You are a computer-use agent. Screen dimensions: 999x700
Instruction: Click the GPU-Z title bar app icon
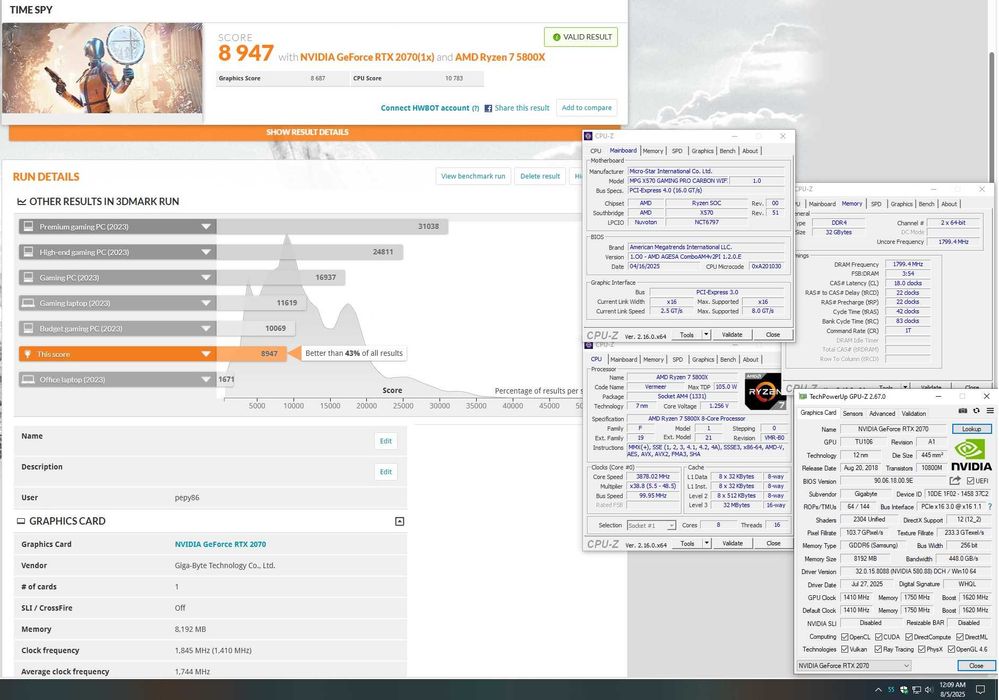pyautogui.click(x=803, y=396)
